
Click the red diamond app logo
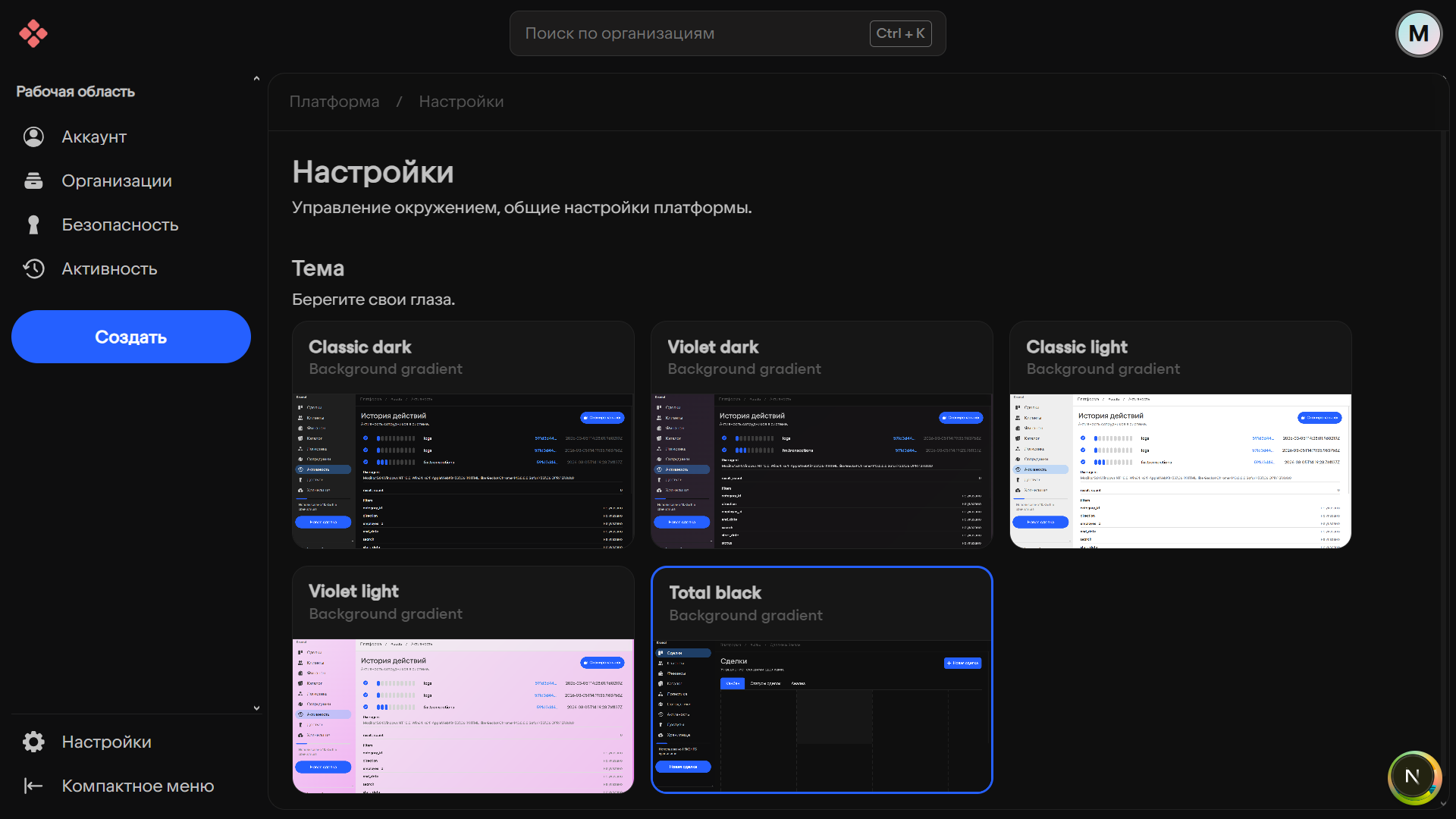click(33, 33)
